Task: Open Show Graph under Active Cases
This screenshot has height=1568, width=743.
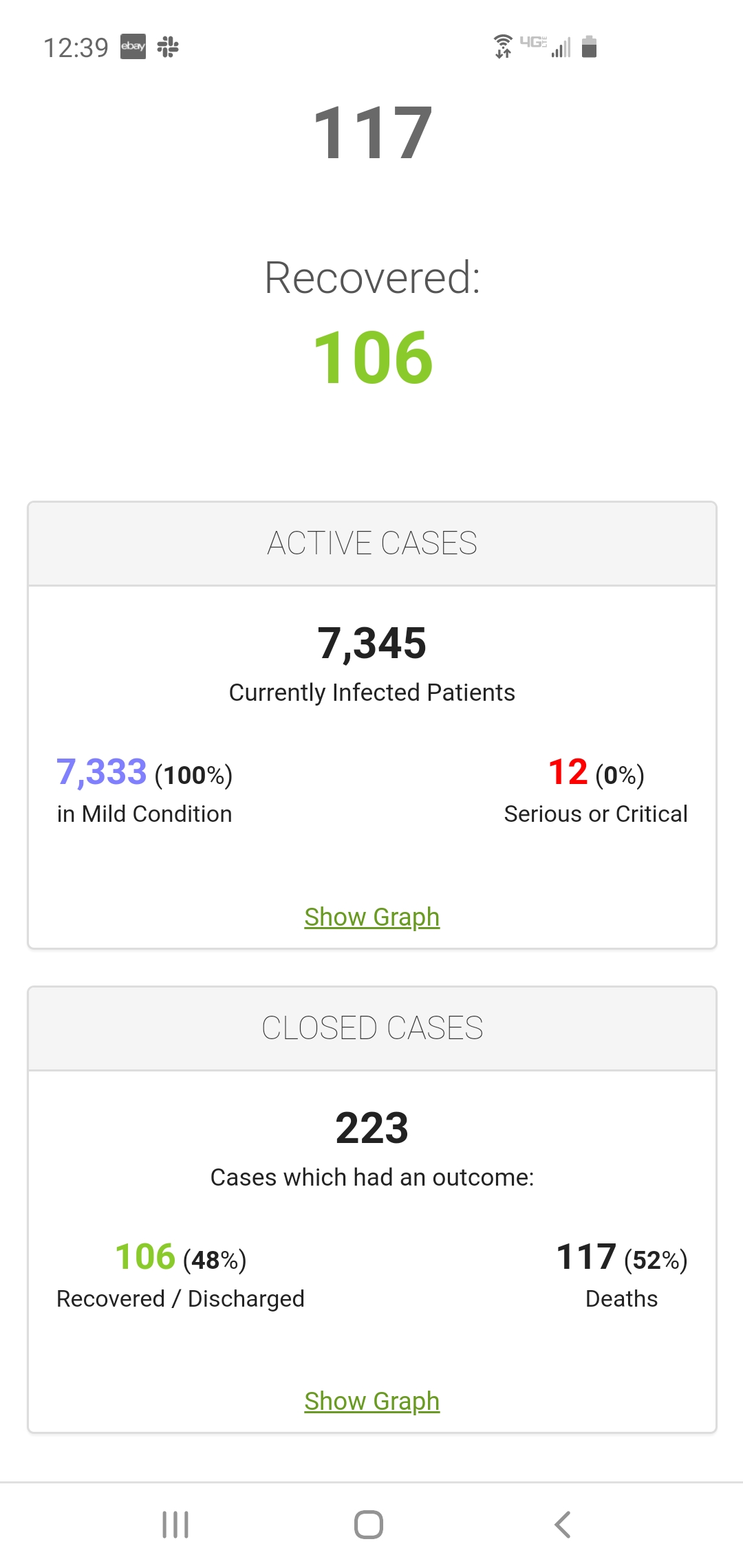Action: pyautogui.click(x=372, y=917)
